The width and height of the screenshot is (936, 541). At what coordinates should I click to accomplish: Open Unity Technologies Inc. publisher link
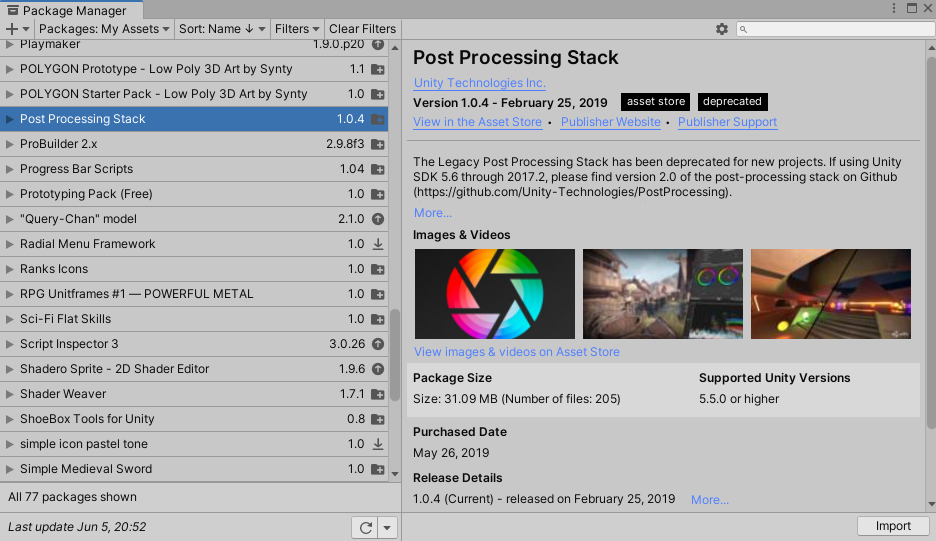(479, 83)
